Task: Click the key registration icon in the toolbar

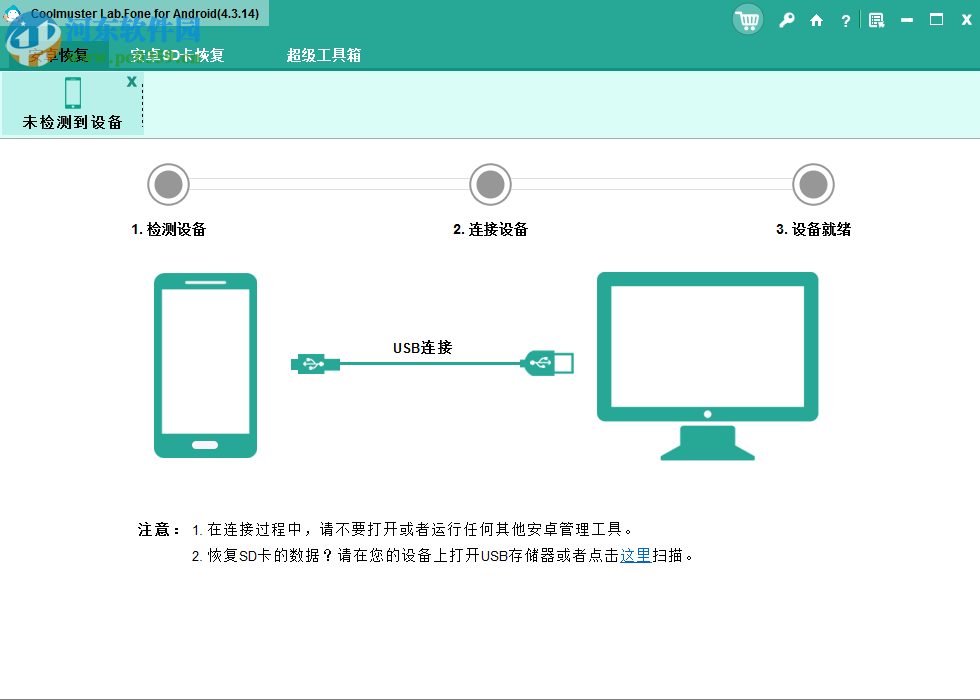Action: (x=787, y=19)
